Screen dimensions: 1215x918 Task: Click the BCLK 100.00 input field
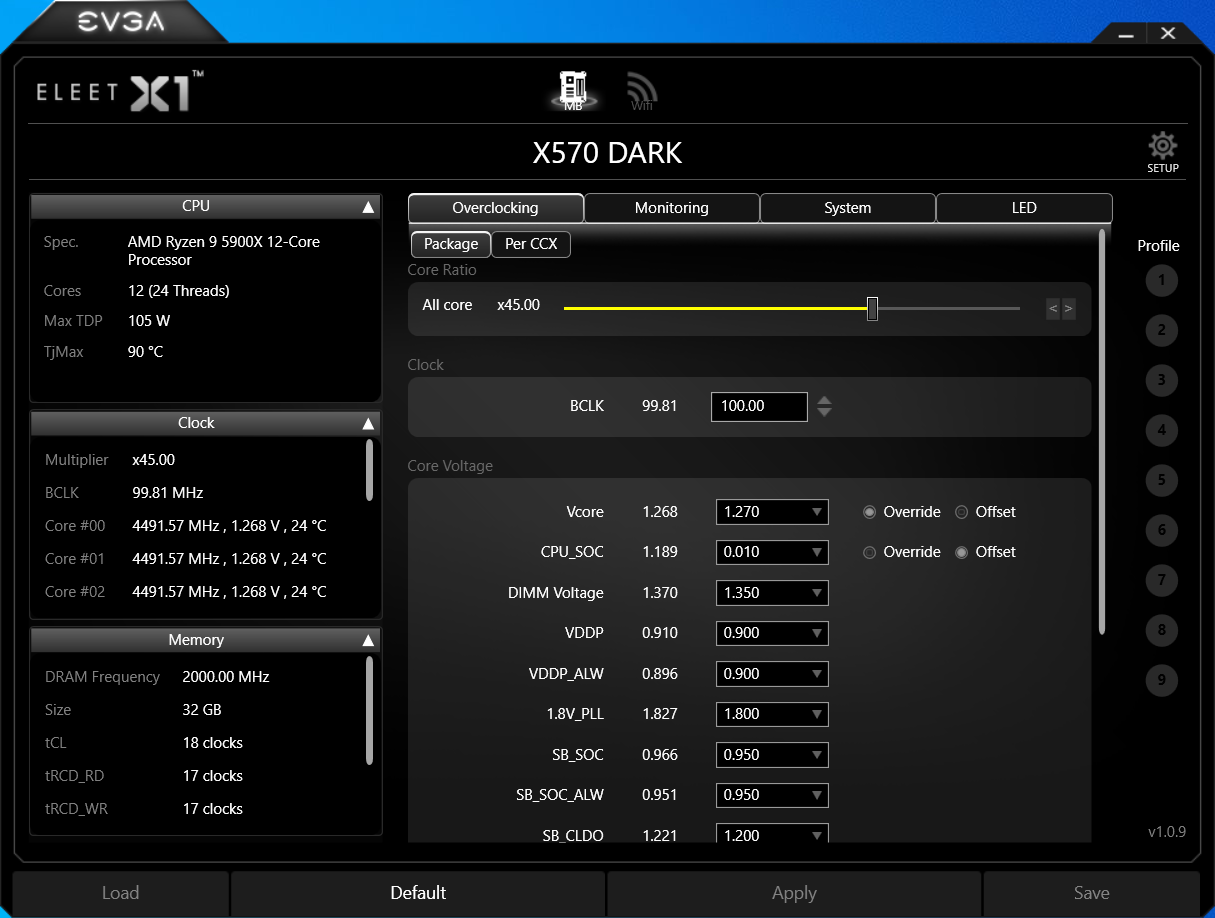pyautogui.click(x=759, y=407)
